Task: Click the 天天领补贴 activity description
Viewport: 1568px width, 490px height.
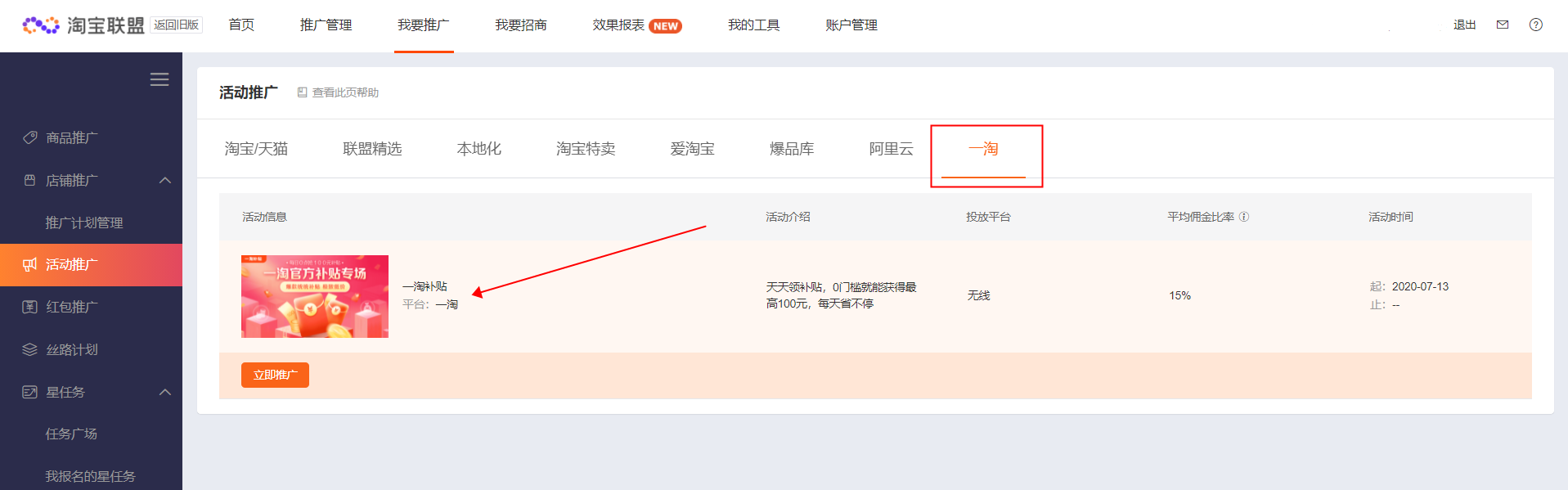Action: click(841, 295)
